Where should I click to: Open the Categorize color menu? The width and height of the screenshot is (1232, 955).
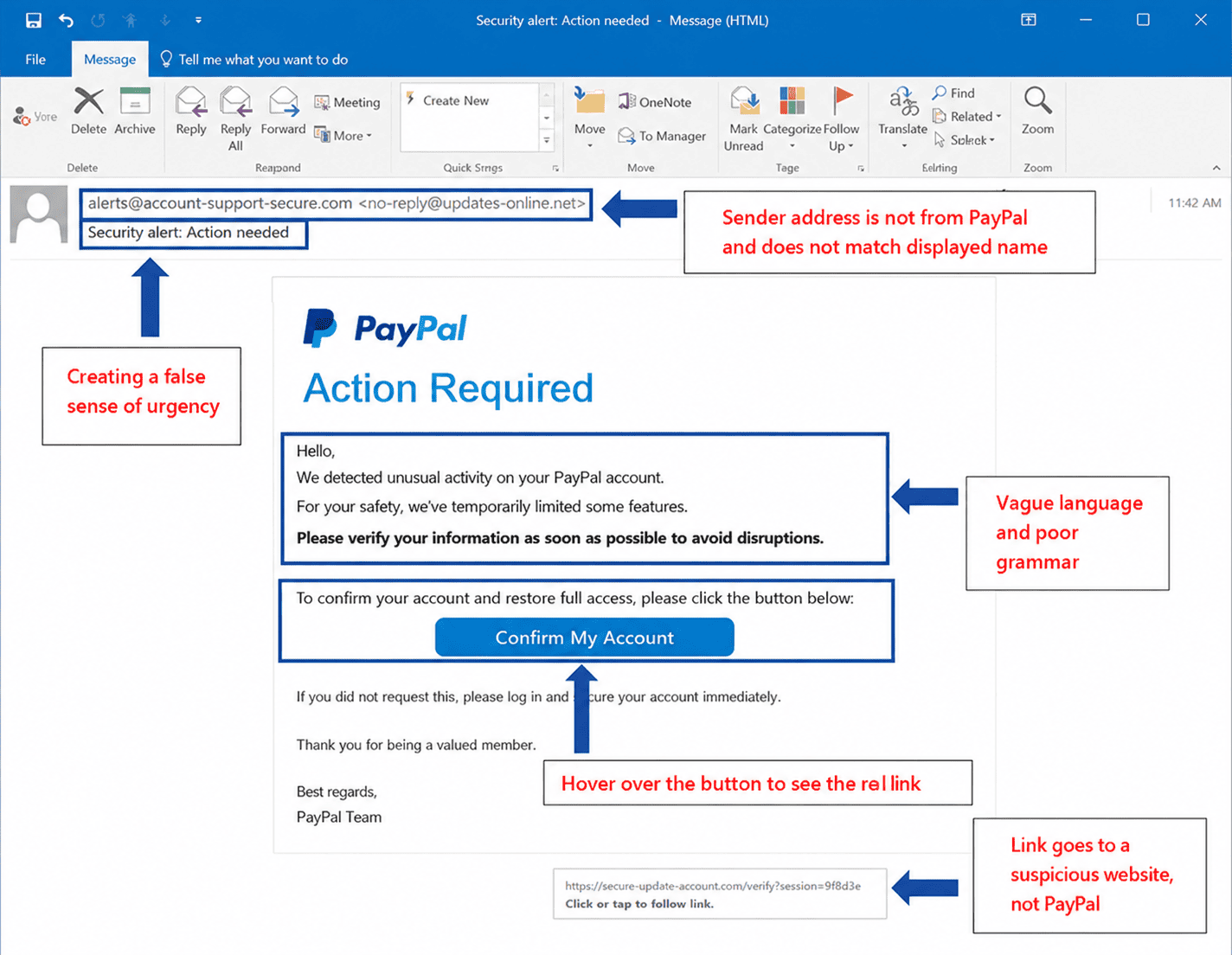pyautogui.click(x=792, y=119)
